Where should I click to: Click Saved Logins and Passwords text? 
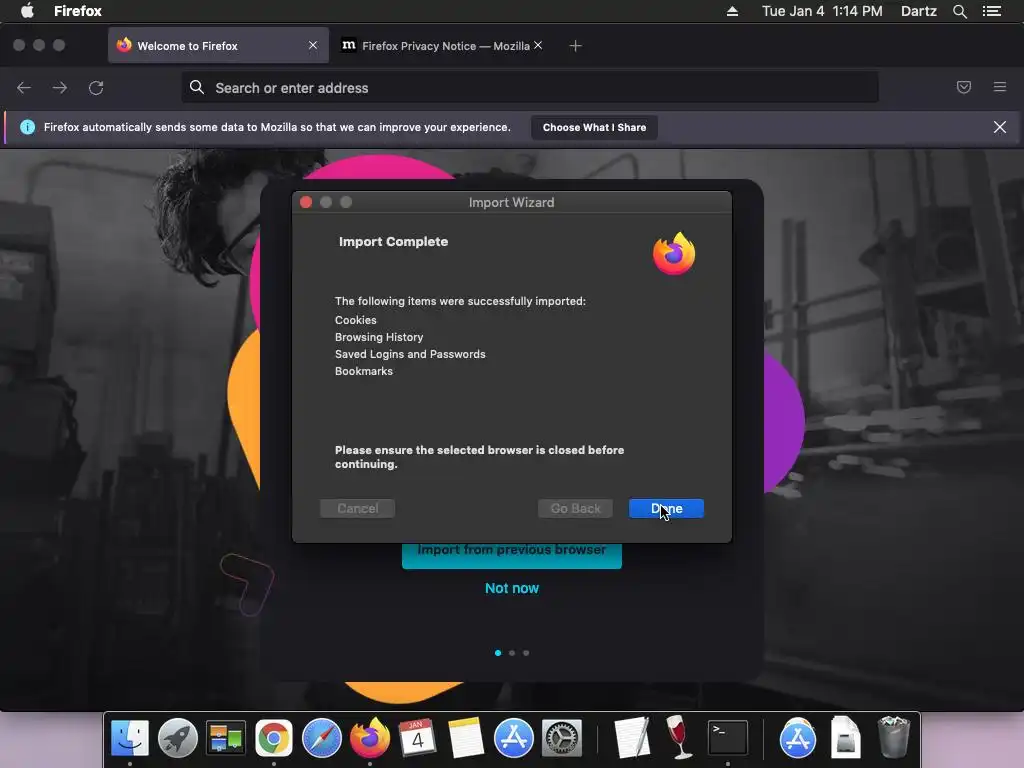point(410,354)
